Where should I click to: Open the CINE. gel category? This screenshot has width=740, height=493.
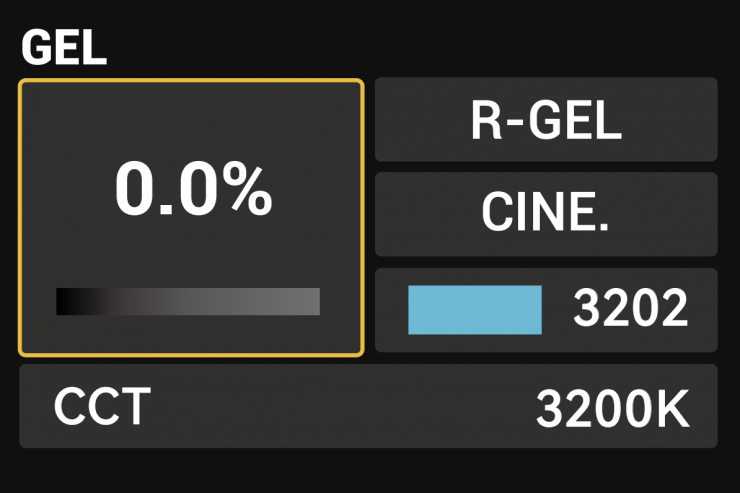point(546,214)
